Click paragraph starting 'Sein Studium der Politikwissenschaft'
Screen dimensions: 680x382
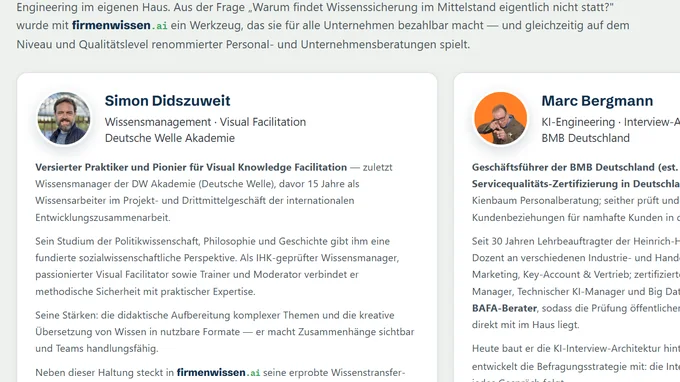point(217,266)
